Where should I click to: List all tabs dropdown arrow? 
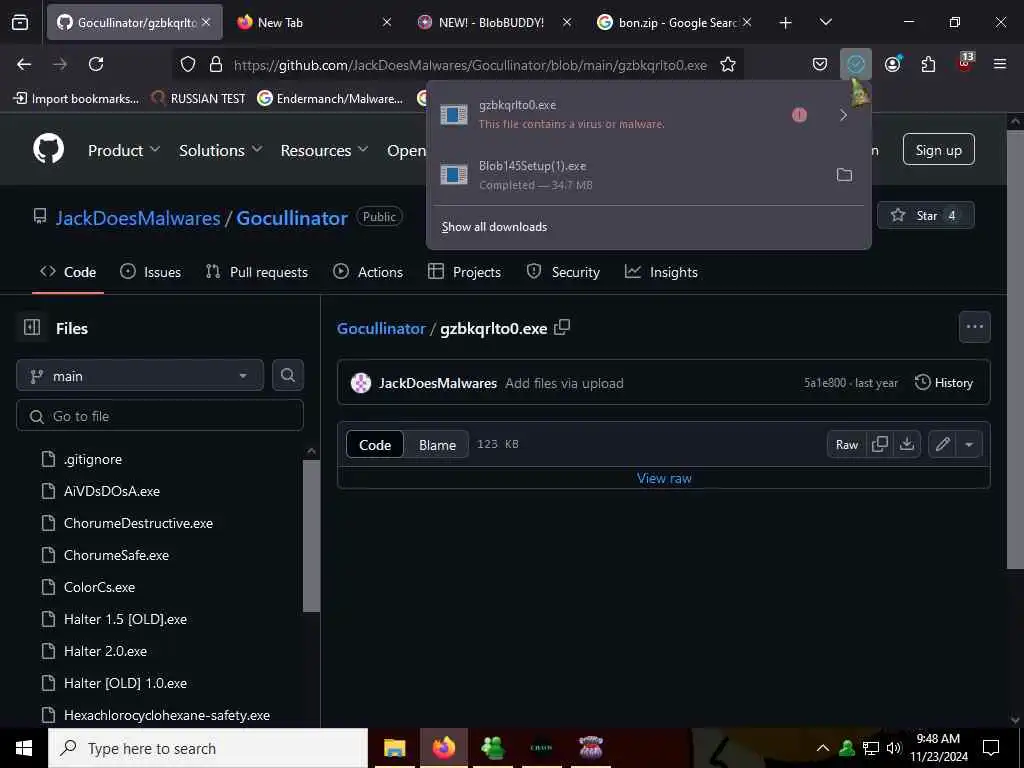[x=825, y=22]
